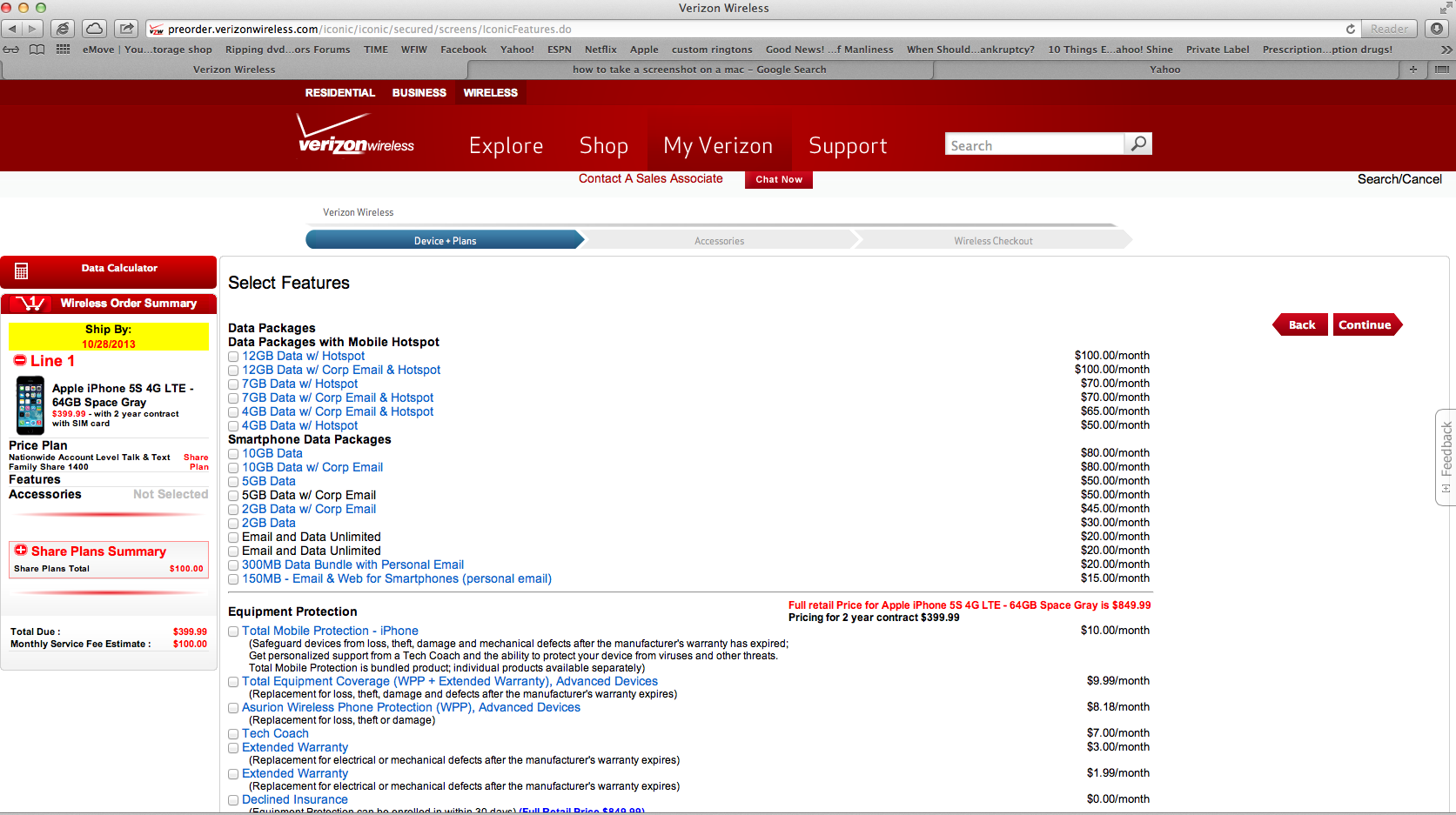Check 5GB Data package

(233, 482)
